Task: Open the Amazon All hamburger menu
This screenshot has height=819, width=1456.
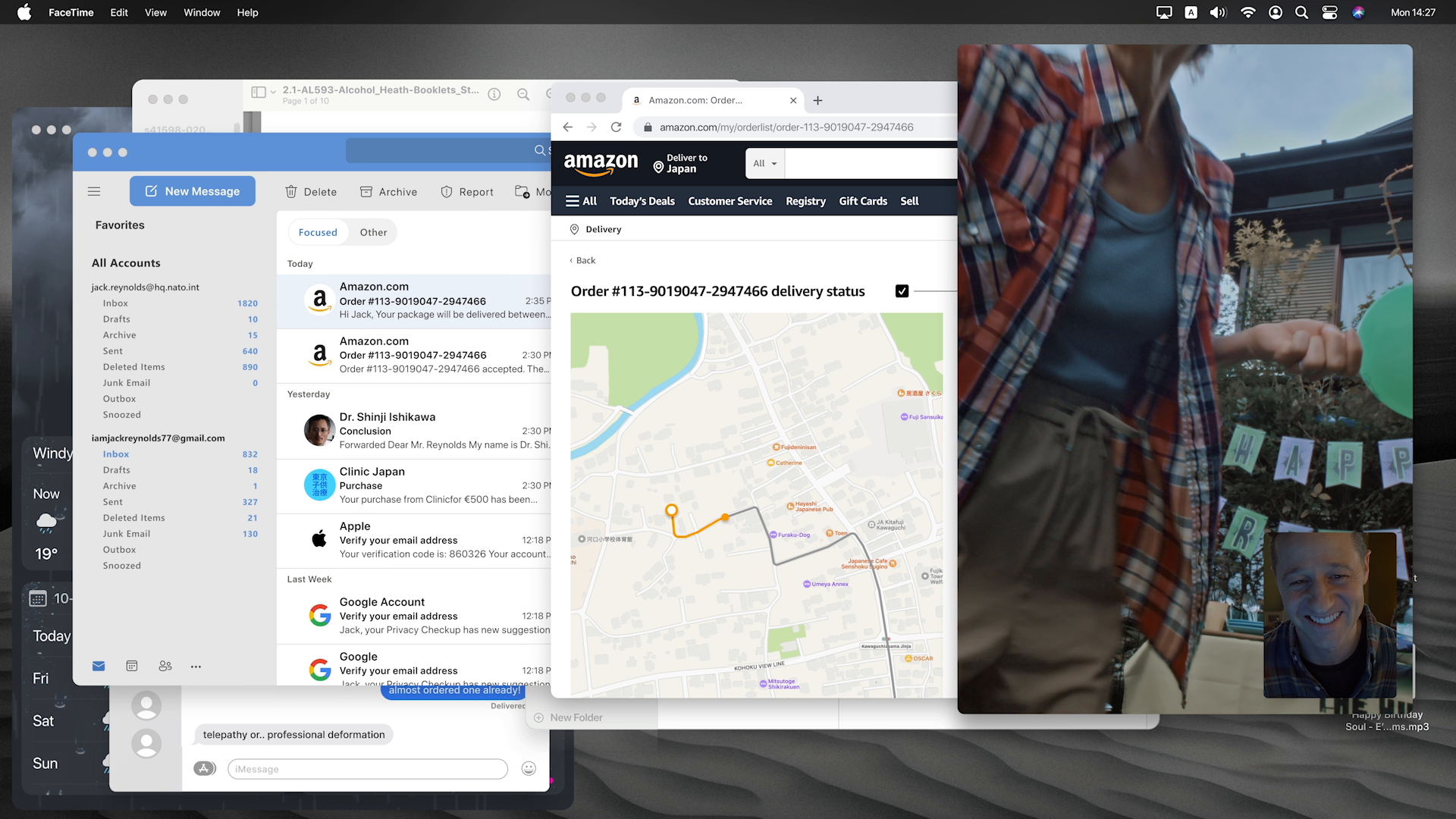Action: pyautogui.click(x=581, y=201)
